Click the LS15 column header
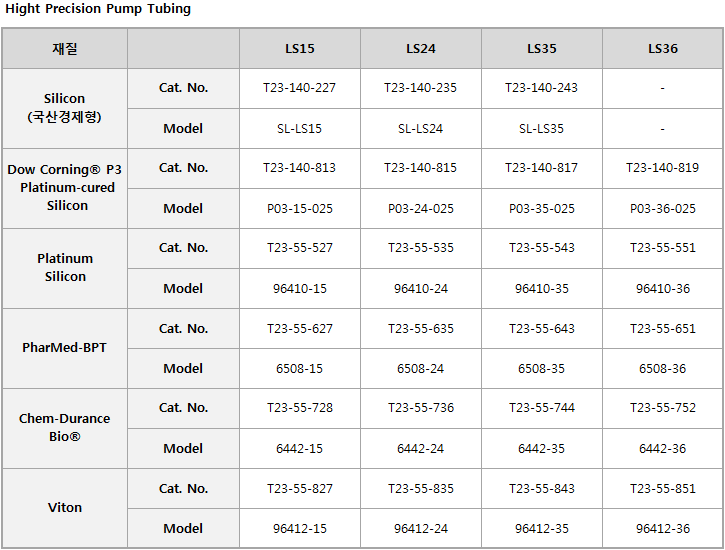The image size is (725, 550). pyautogui.click(x=300, y=49)
